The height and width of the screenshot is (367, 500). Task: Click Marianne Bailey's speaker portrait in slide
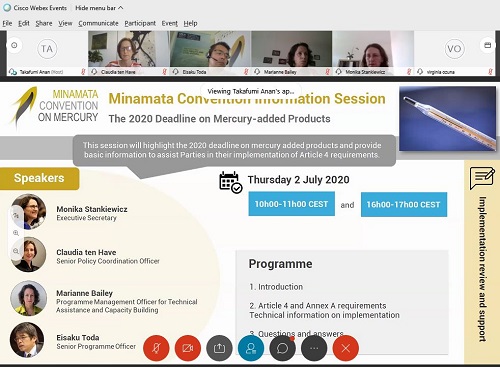click(28, 298)
